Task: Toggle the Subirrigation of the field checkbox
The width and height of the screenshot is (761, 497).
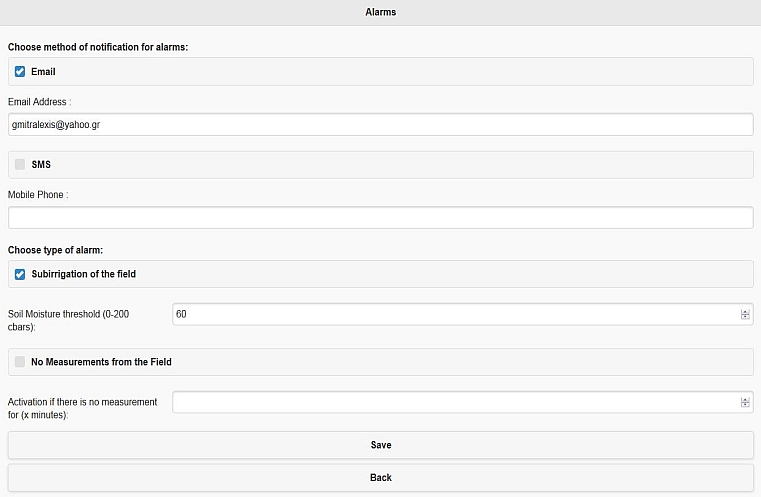Action: tap(20, 274)
